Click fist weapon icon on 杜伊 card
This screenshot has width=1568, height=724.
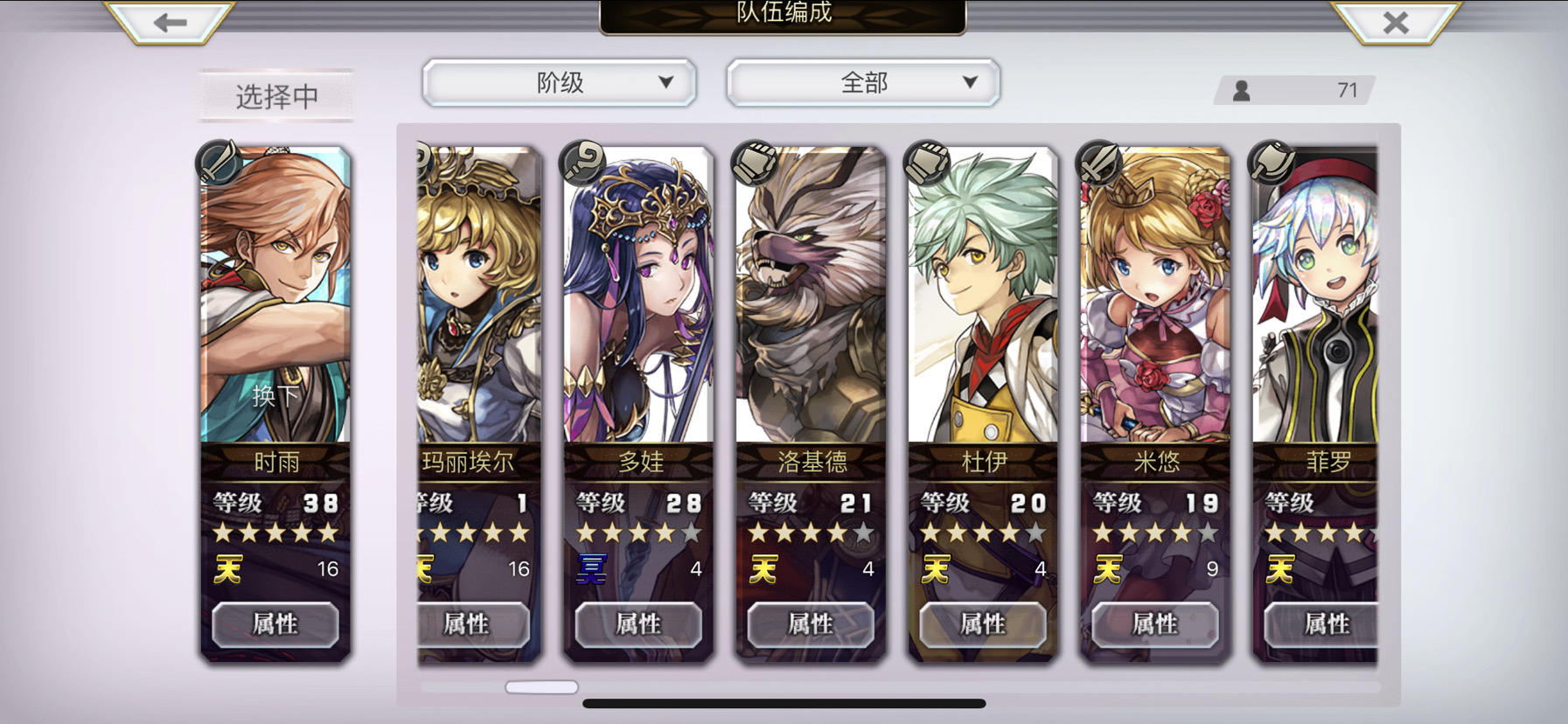coord(927,161)
